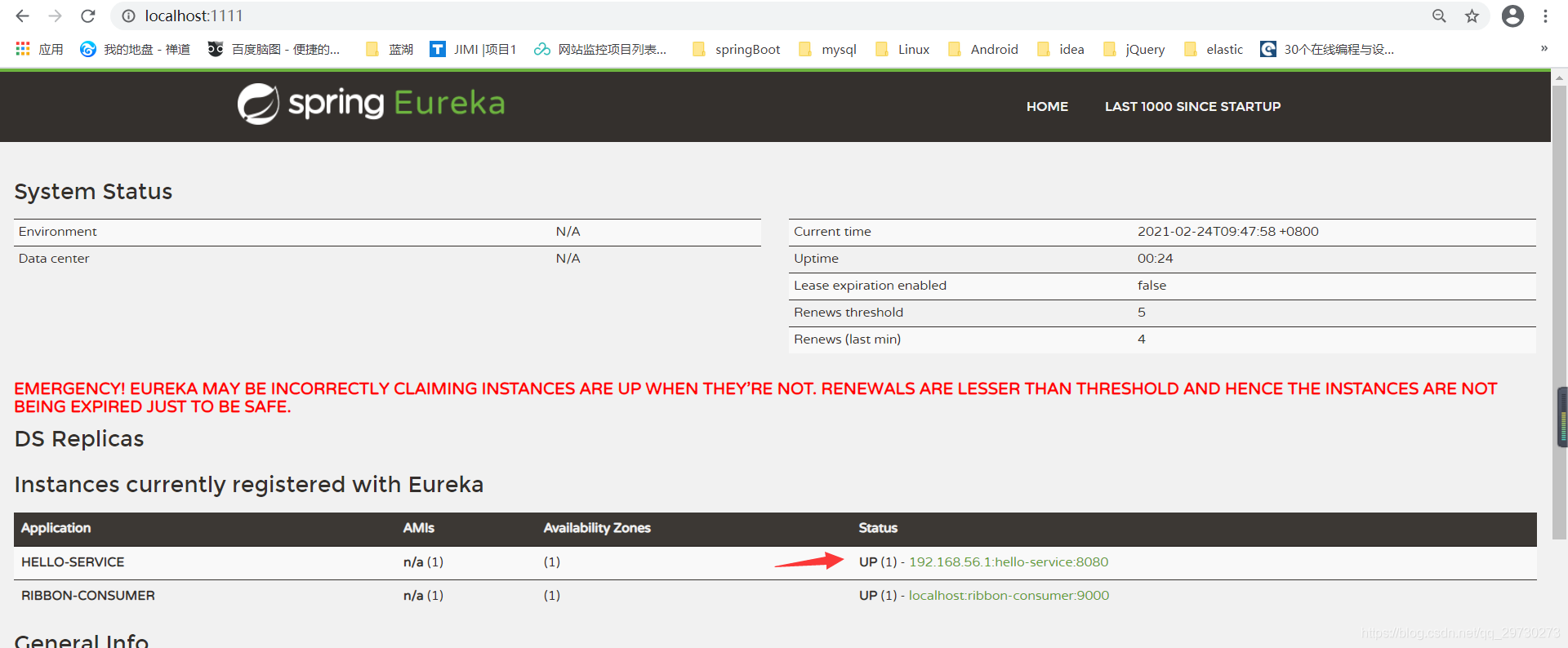This screenshot has width=1568, height=648.
Task: Click the Availability Zones column header
Action: coord(597,528)
